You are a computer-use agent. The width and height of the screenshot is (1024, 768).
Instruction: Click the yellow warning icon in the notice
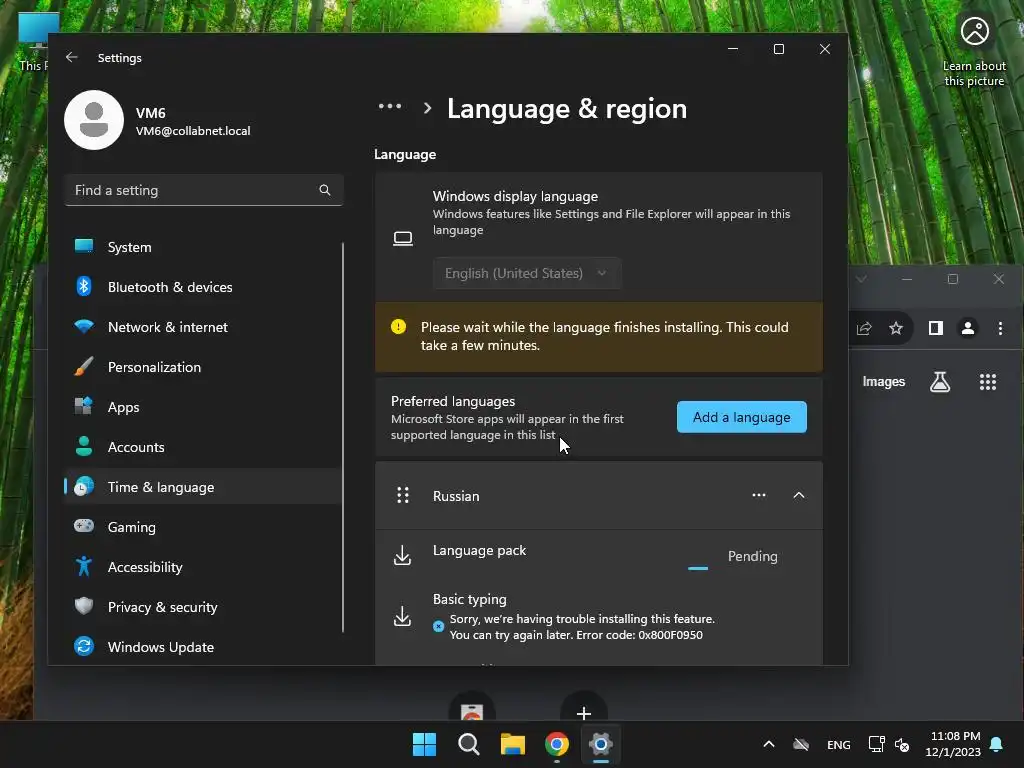(x=398, y=327)
